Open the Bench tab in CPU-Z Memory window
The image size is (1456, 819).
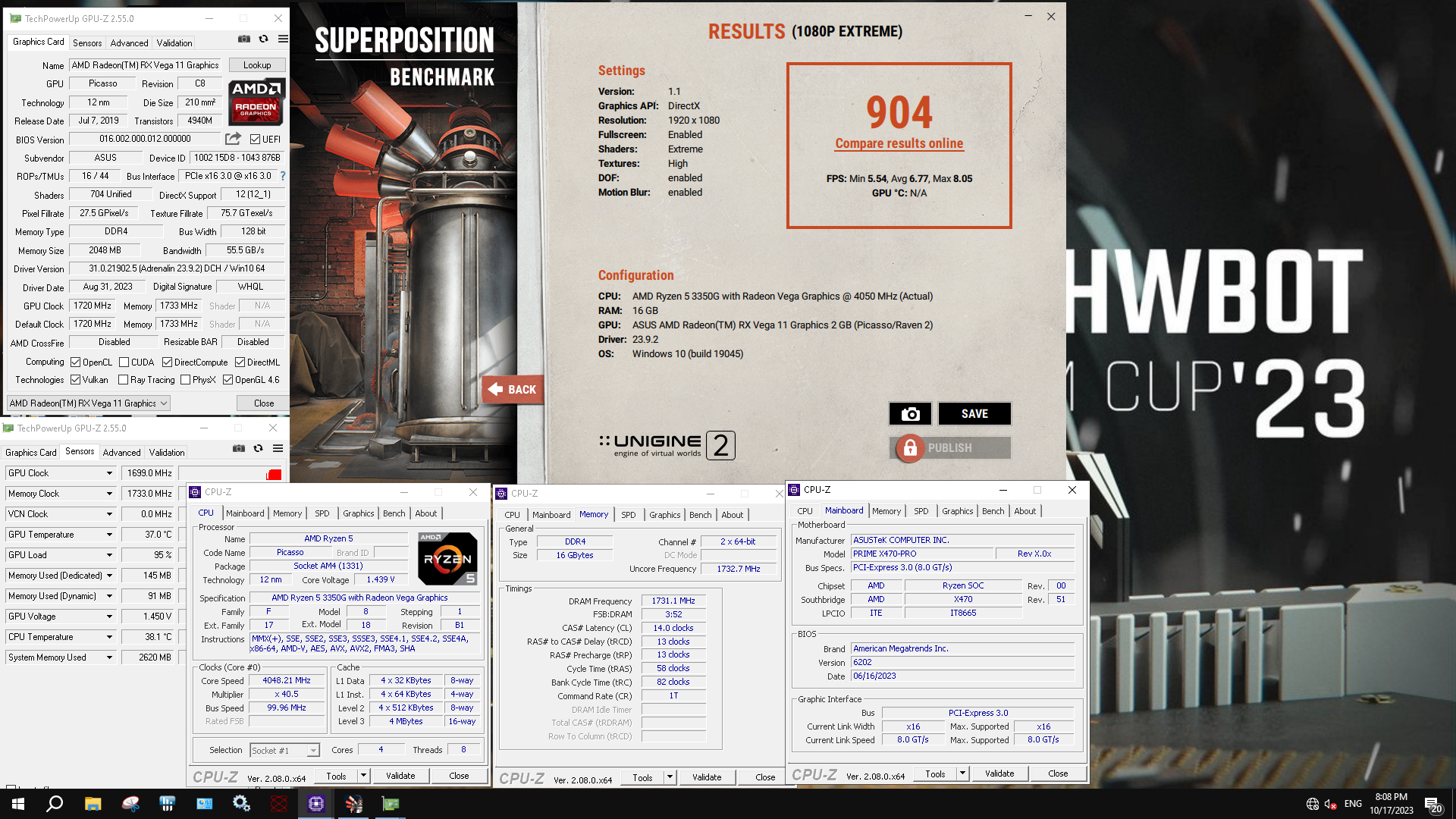point(700,515)
